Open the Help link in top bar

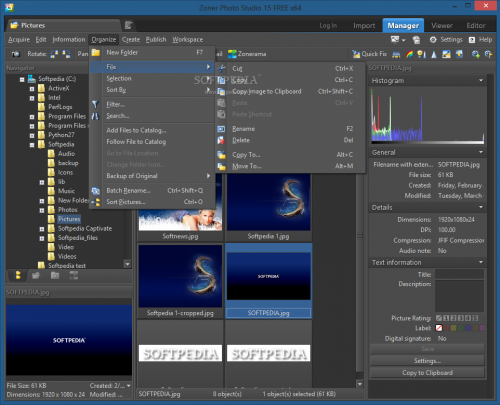coord(480,40)
